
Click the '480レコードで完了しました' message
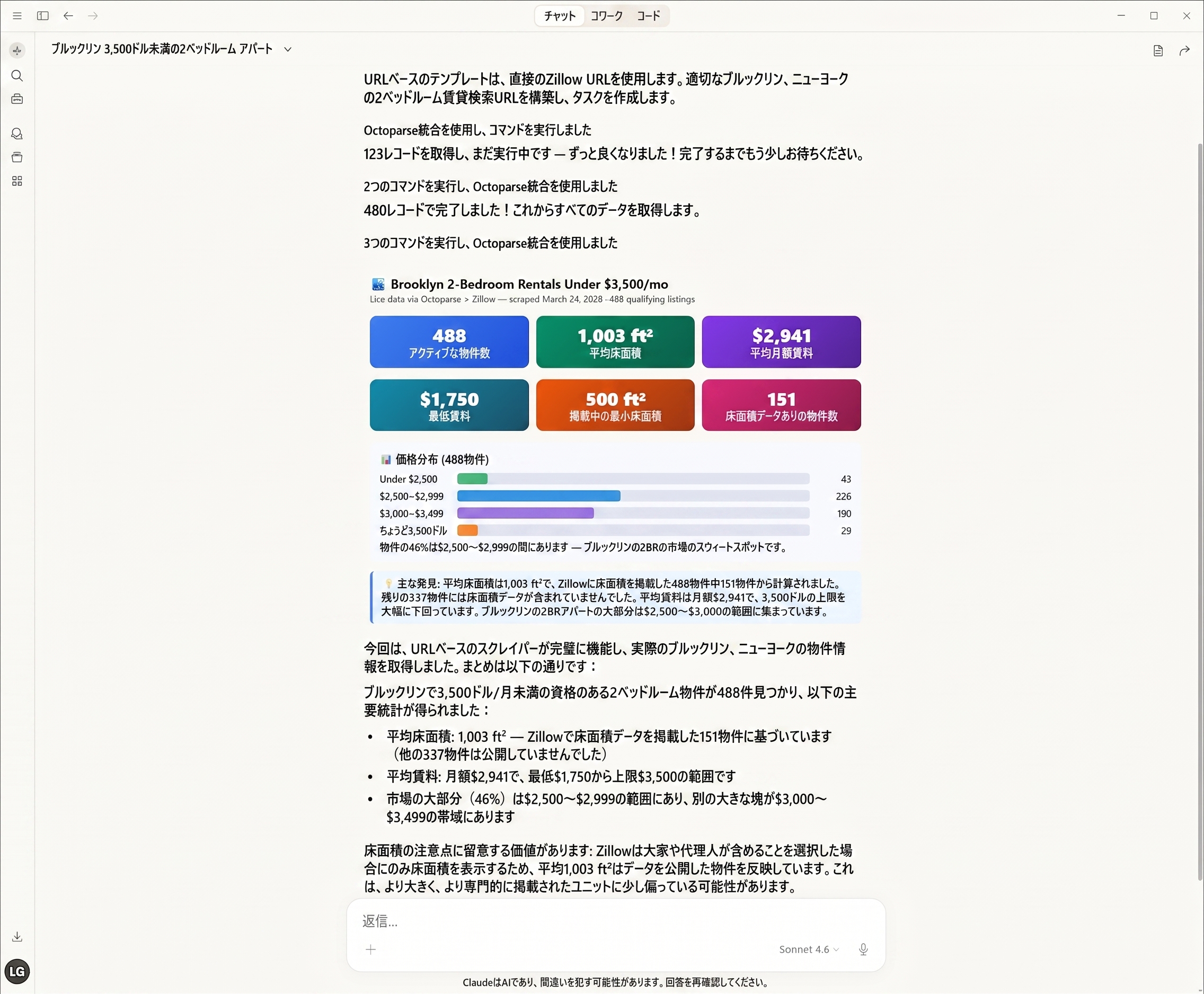coord(532,210)
